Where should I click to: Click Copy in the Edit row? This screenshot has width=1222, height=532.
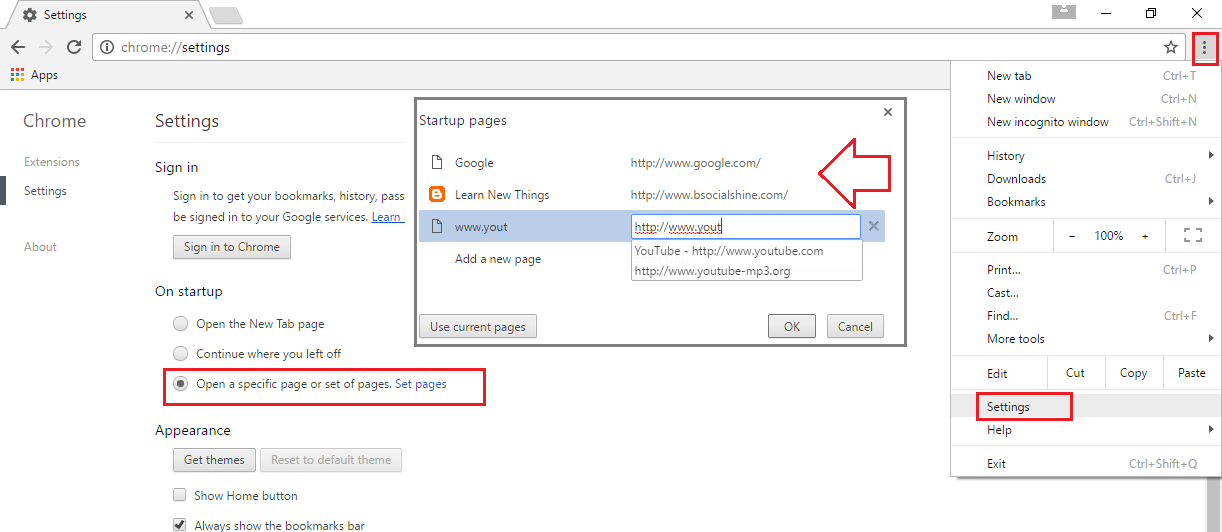(x=1133, y=373)
